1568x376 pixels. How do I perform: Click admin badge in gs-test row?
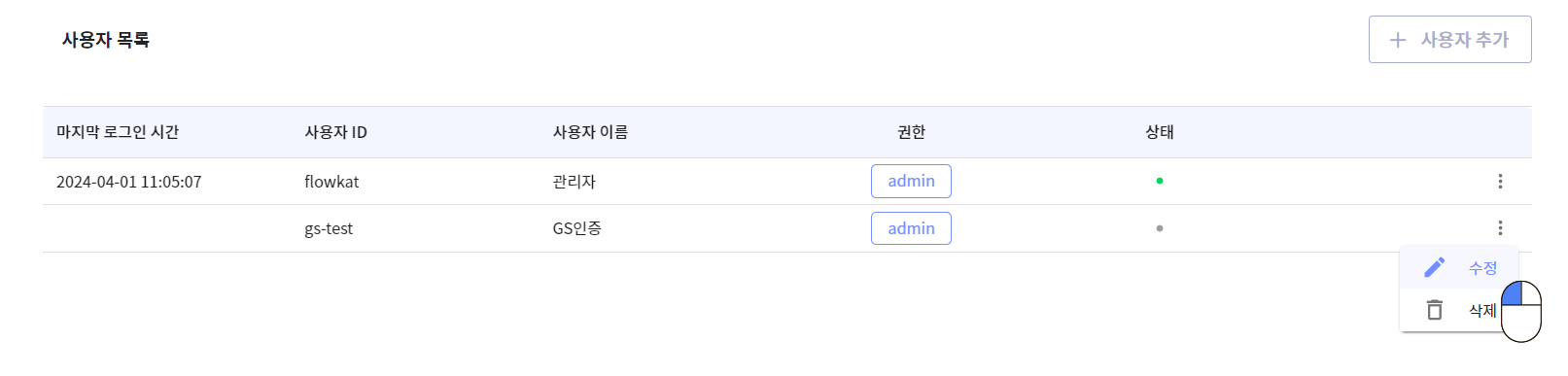pos(911,228)
